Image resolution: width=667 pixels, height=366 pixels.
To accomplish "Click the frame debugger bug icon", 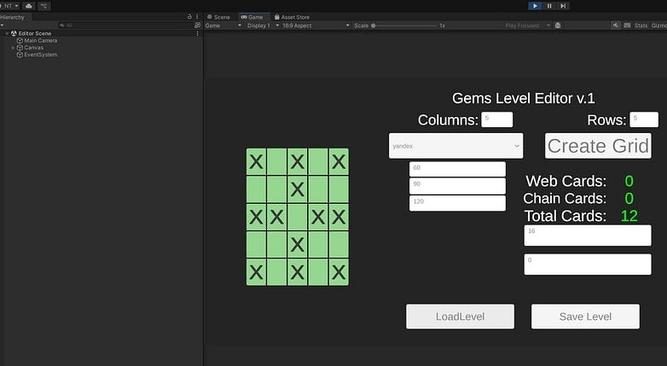I will 558,26.
